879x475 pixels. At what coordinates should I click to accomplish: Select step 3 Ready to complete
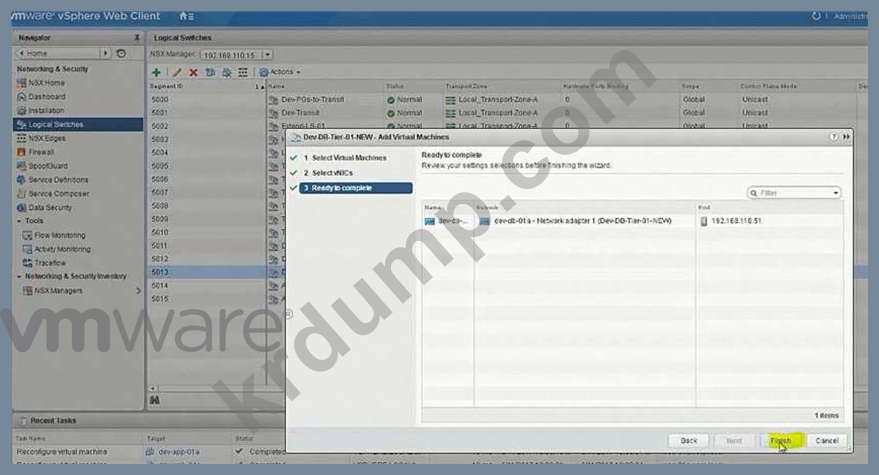pyautogui.click(x=356, y=188)
